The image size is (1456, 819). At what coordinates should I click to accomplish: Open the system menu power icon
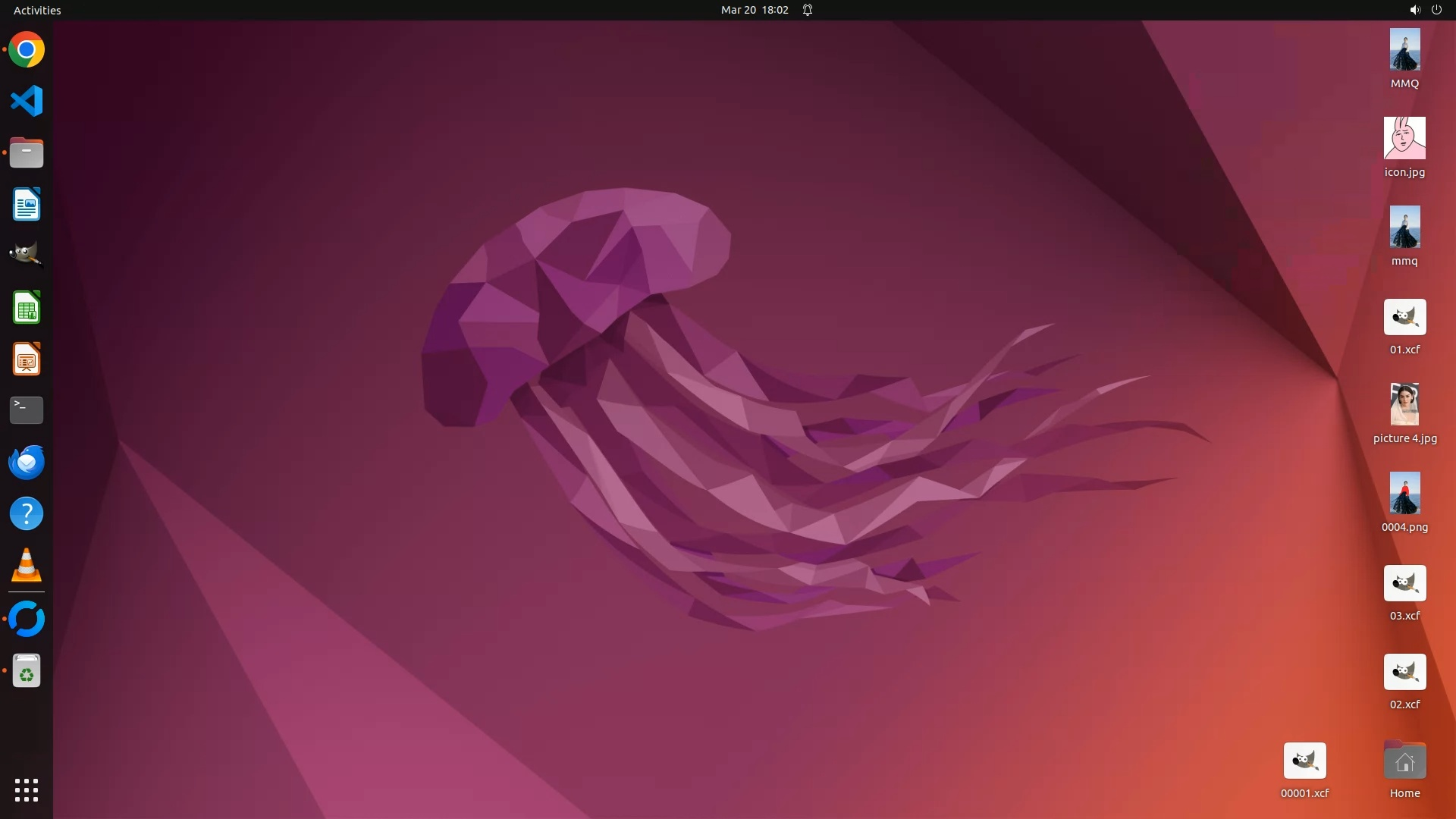click(1436, 10)
